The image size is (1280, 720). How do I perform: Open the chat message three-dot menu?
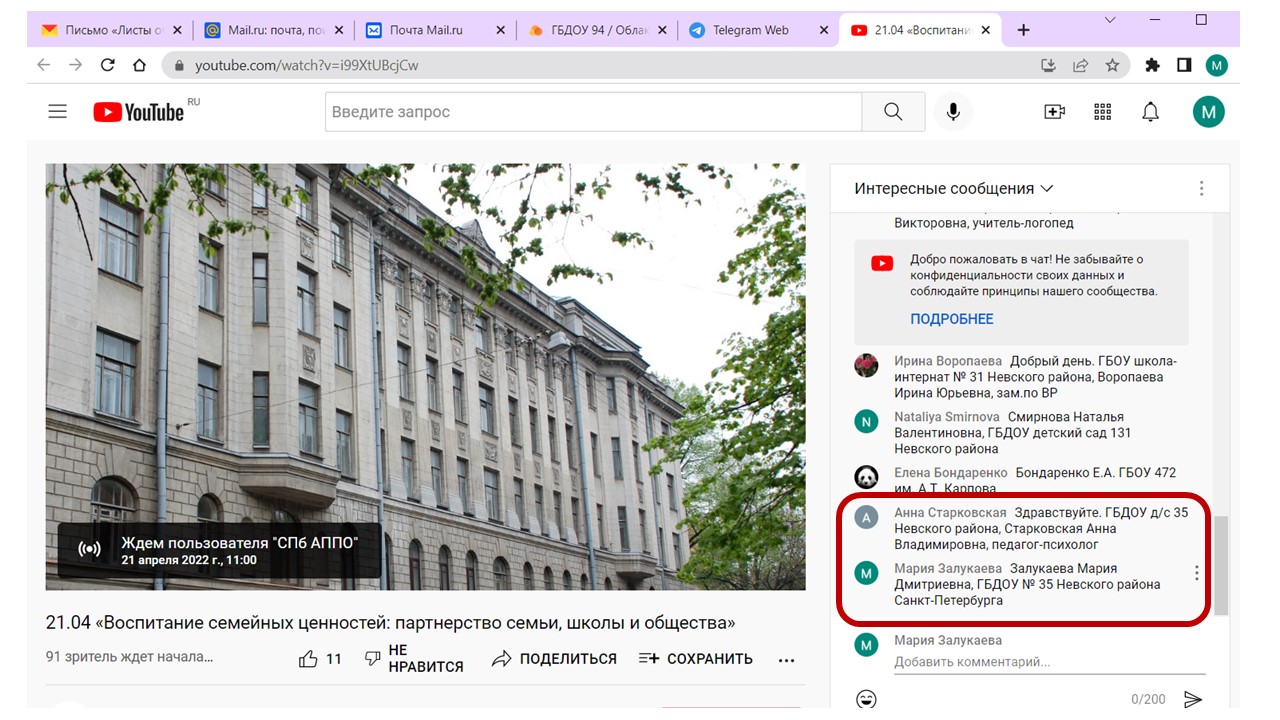(x=1196, y=570)
